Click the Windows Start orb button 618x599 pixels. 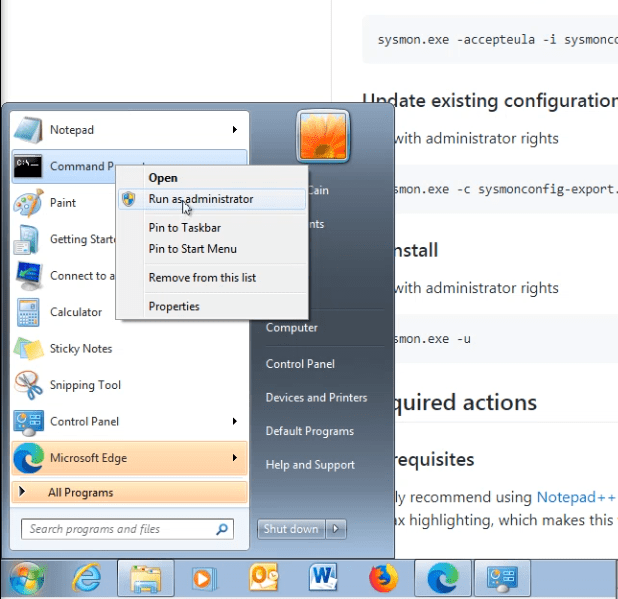(x=27, y=578)
